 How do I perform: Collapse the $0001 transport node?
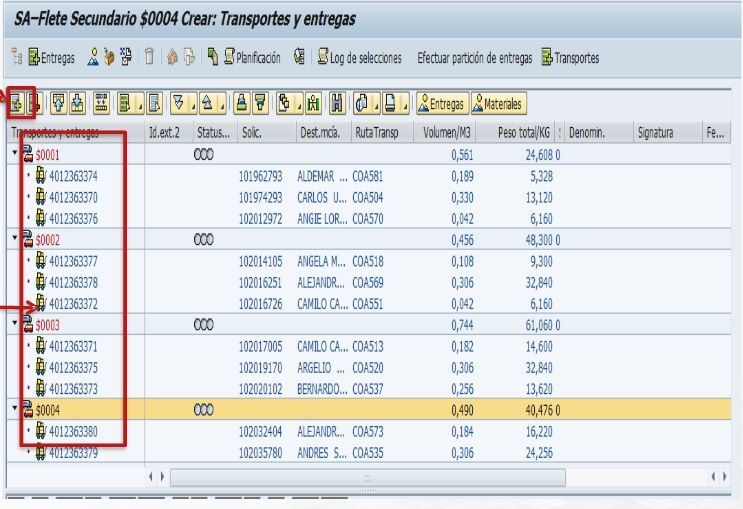pos(14,153)
